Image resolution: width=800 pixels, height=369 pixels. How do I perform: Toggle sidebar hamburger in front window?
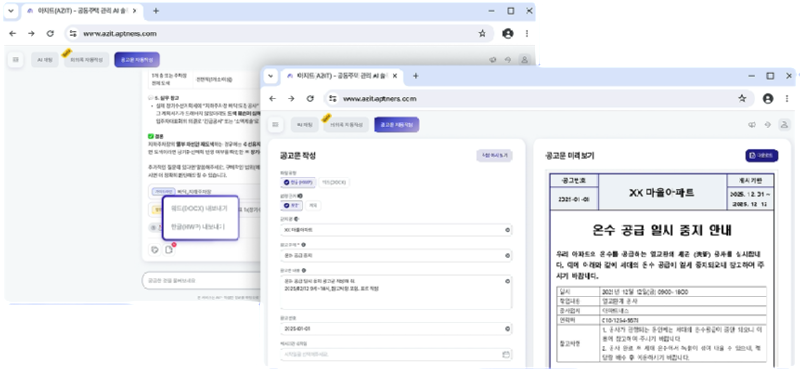pos(276,125)
